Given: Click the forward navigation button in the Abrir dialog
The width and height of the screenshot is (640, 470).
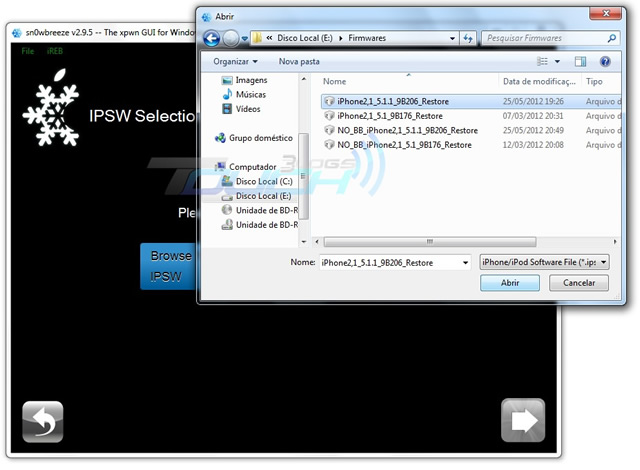Looking at the screenshot, I should coord(231,39).
